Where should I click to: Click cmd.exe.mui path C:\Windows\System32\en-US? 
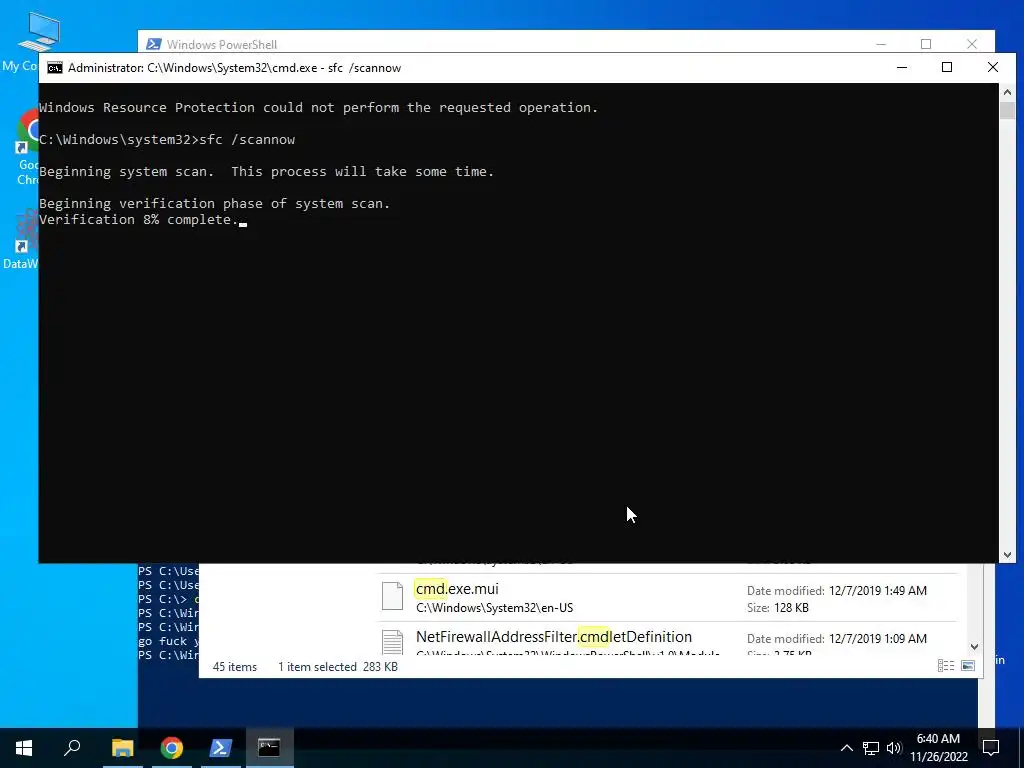494,608
